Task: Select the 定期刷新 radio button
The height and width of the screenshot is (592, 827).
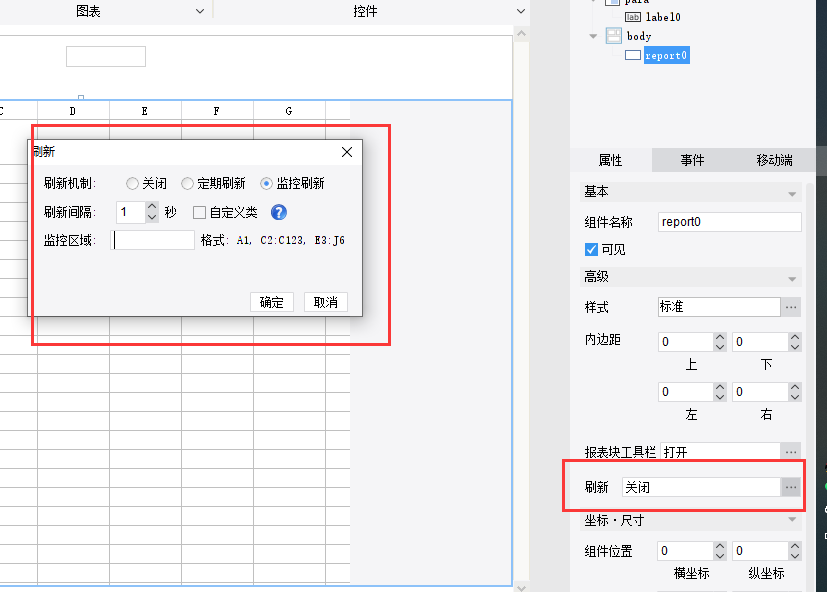Action: [187, 184]
